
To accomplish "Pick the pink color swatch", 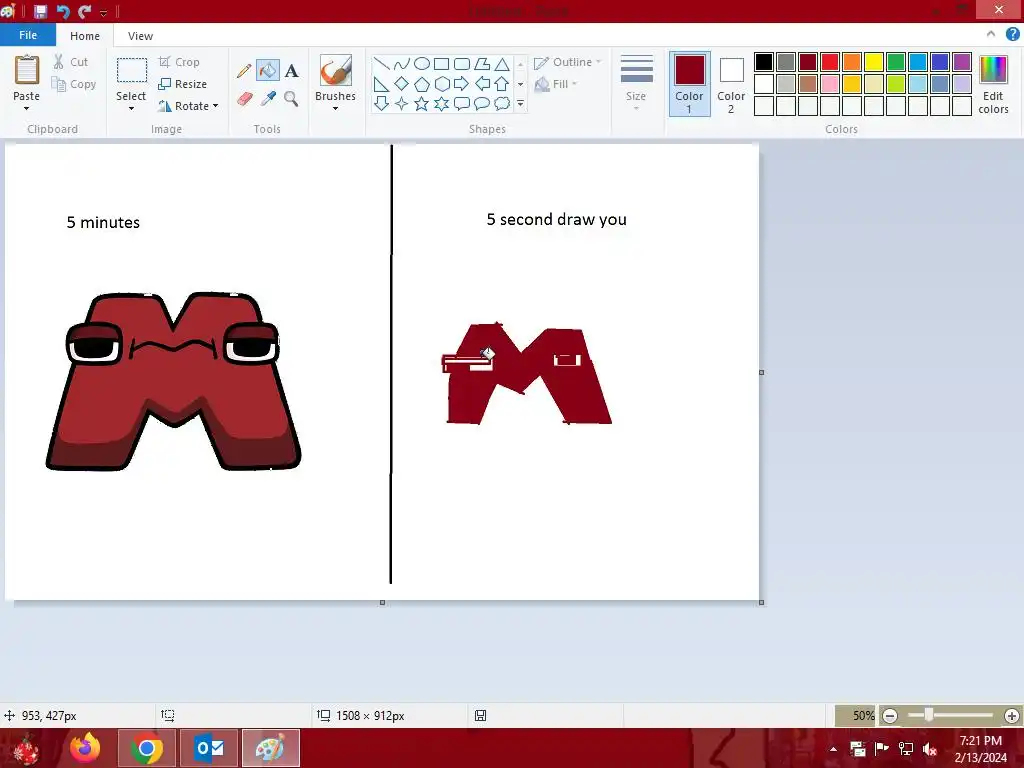I will click(x=830, y=84).
